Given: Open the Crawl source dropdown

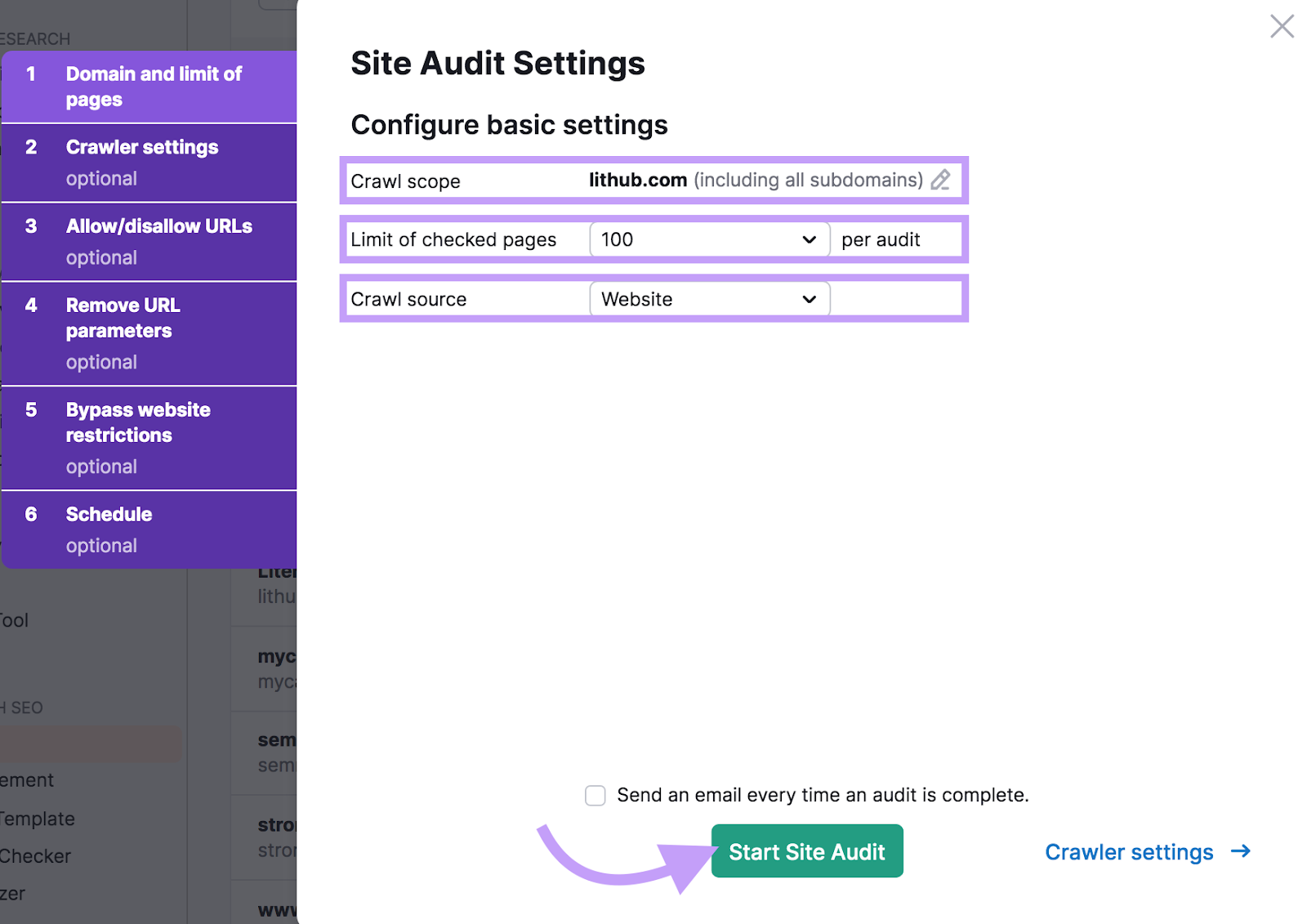Looking at the screenshot, I should [x=709, y=299].
